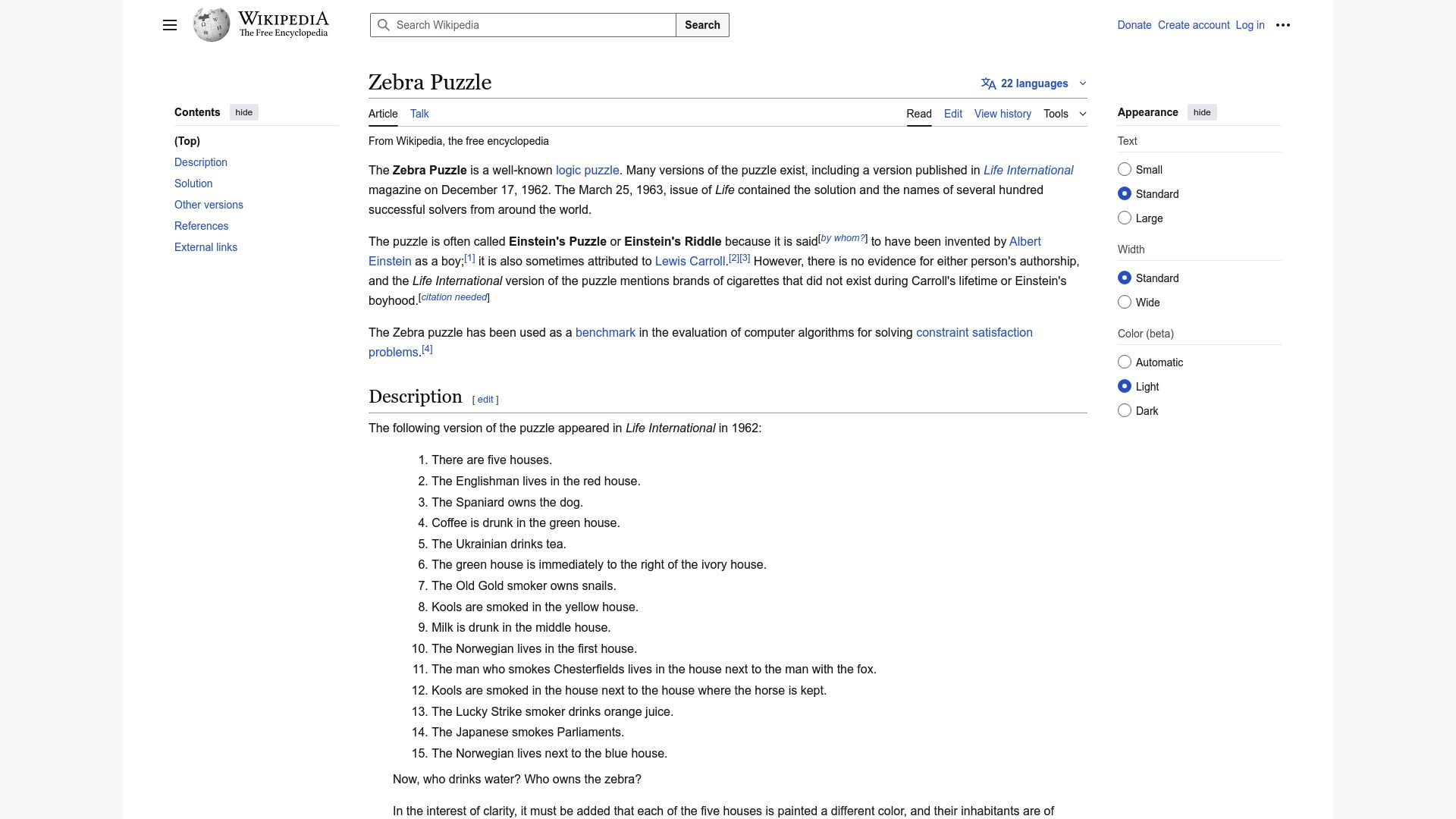The image size is (1456, 819).
Task: Enable Dark color mode
Action: pyautogui.click(x=1125, y=411)
